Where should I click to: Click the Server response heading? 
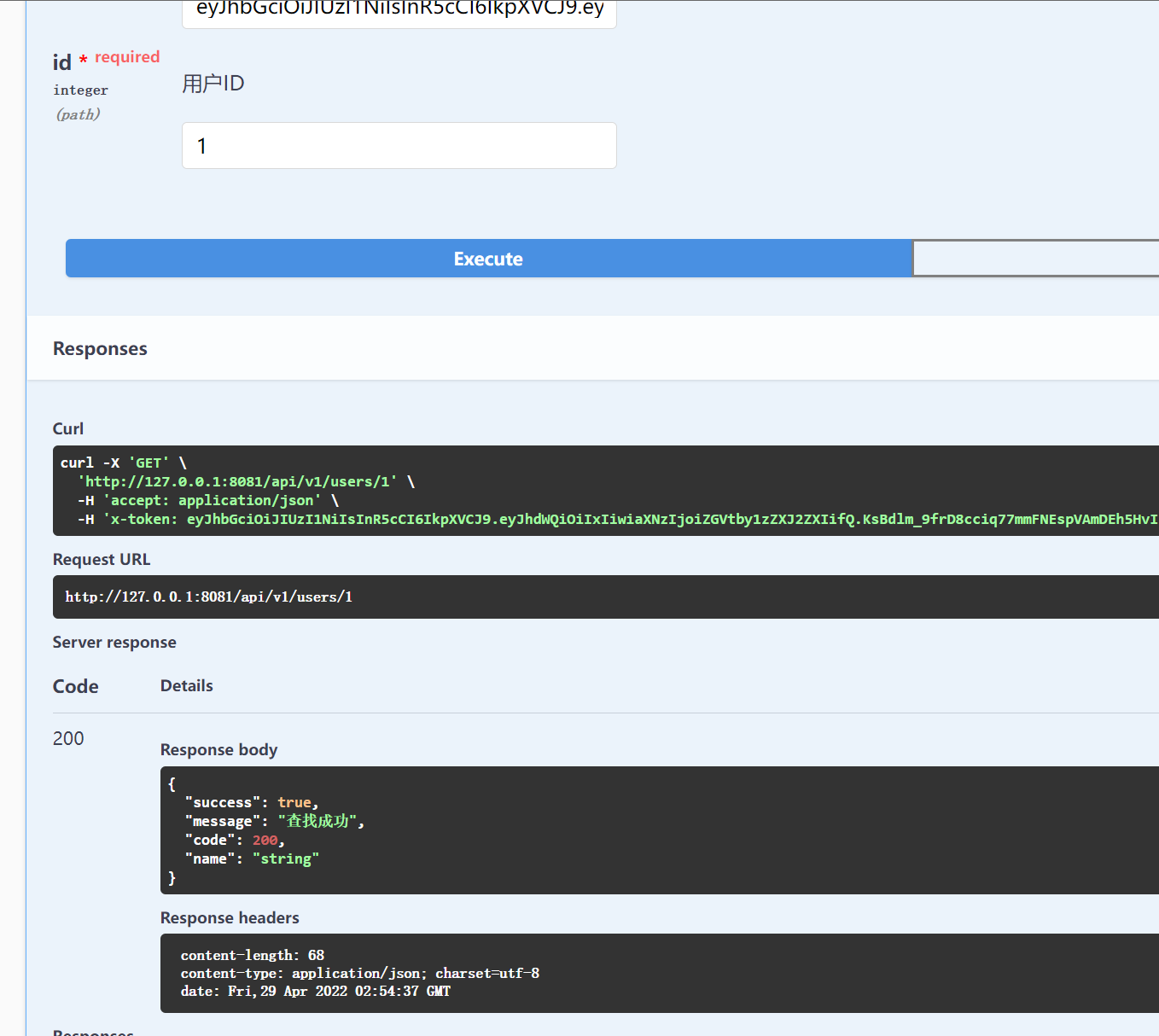[x=114, y=642]
